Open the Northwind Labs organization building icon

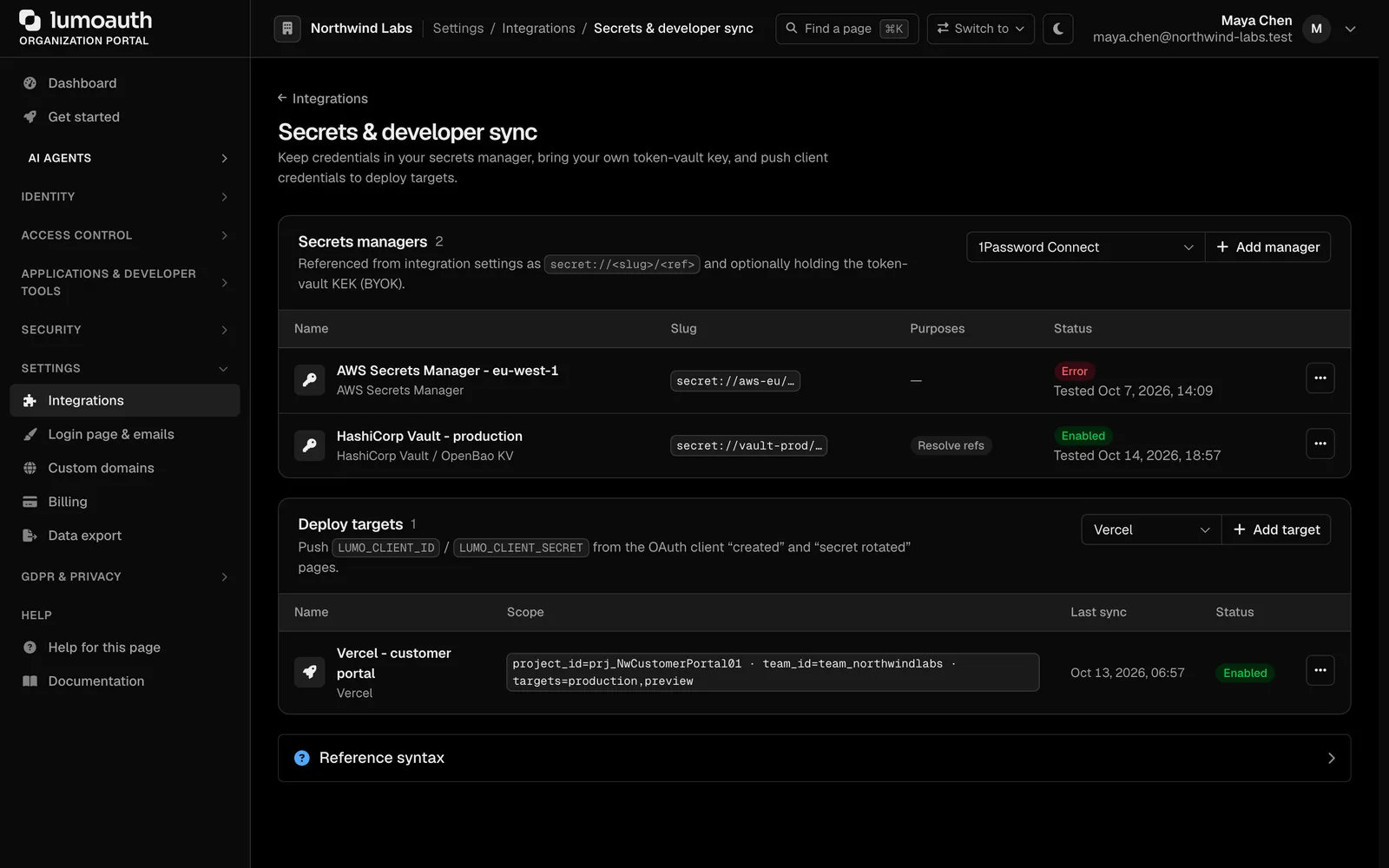(287, 29)
